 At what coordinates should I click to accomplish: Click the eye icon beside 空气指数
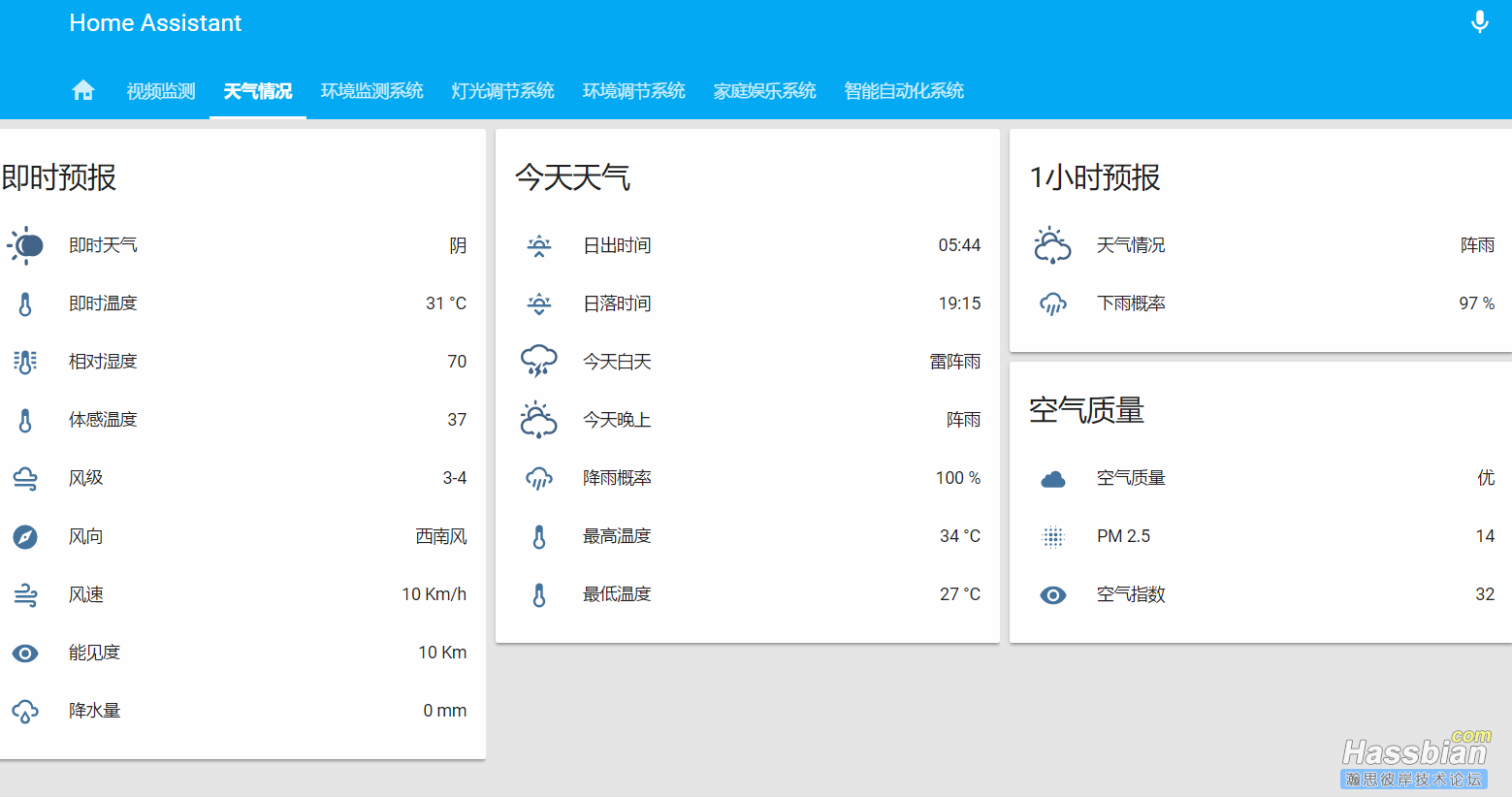1053,594
